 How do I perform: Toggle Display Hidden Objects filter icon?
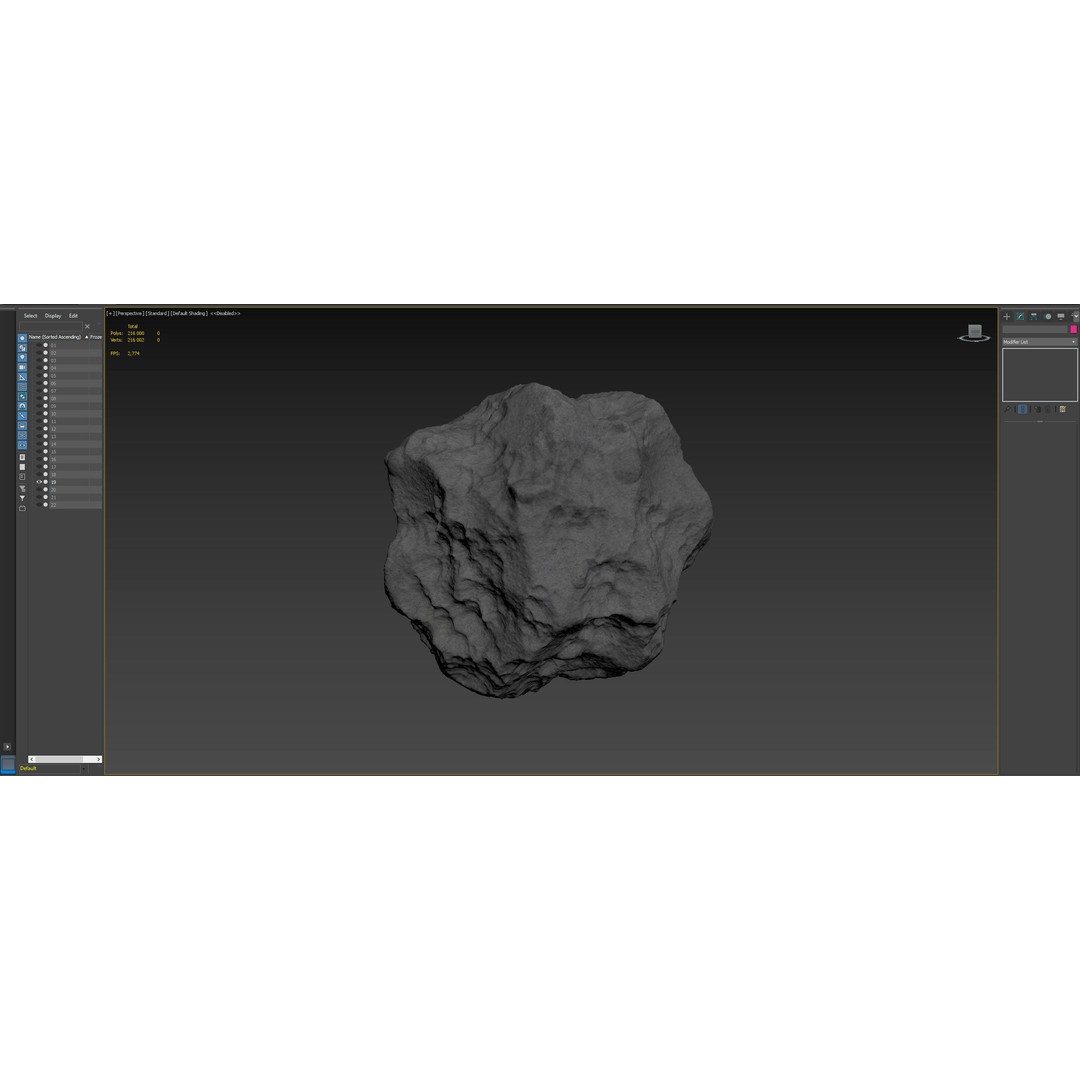coord(22,446)
